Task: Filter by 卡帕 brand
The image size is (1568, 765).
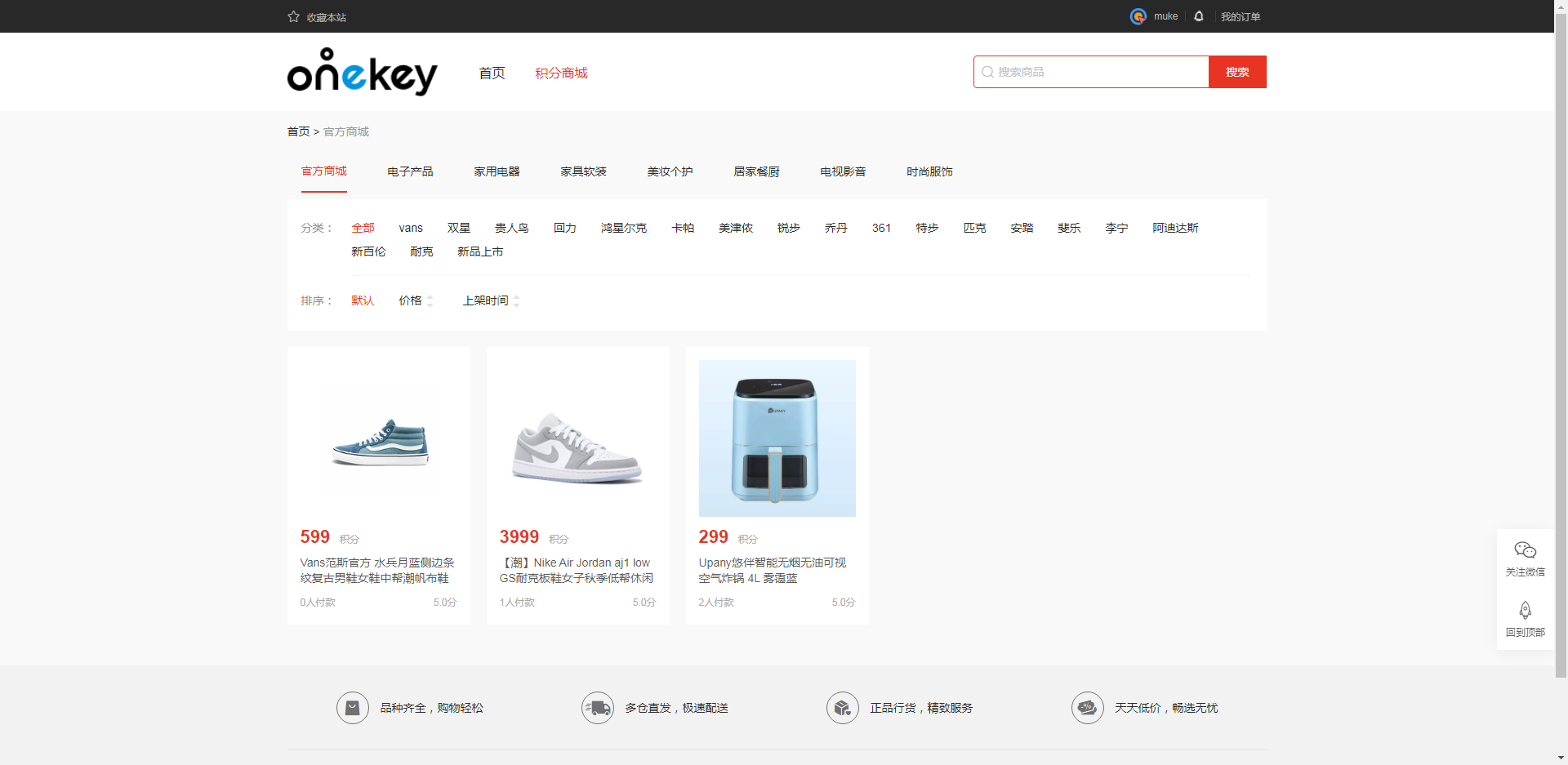Action: [x=682, y=228]
